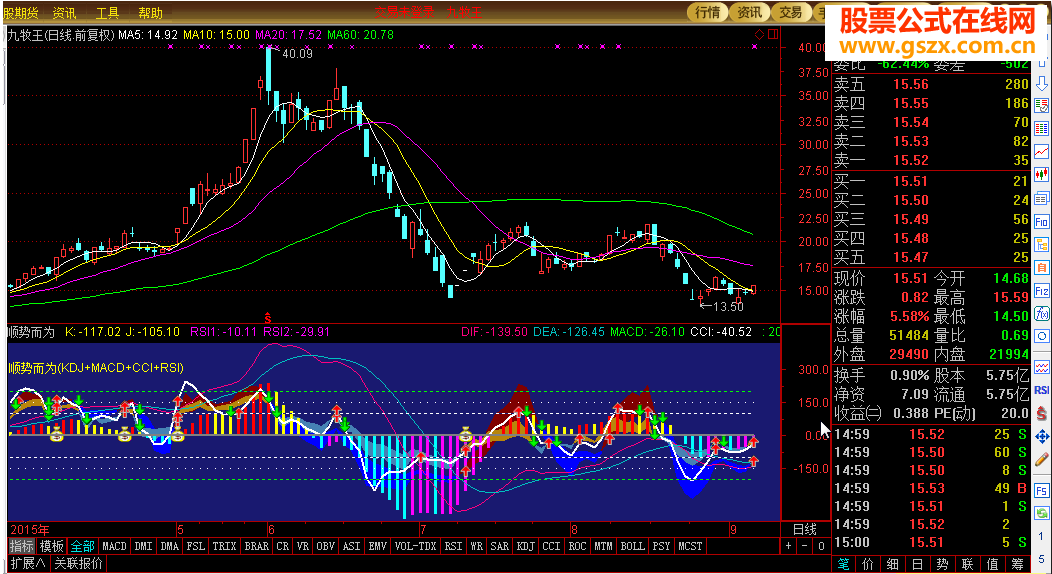The width and height of the screenshot is (1052, 574).
Task: Click the 买一 price 15.51
Action: point(910,181)
